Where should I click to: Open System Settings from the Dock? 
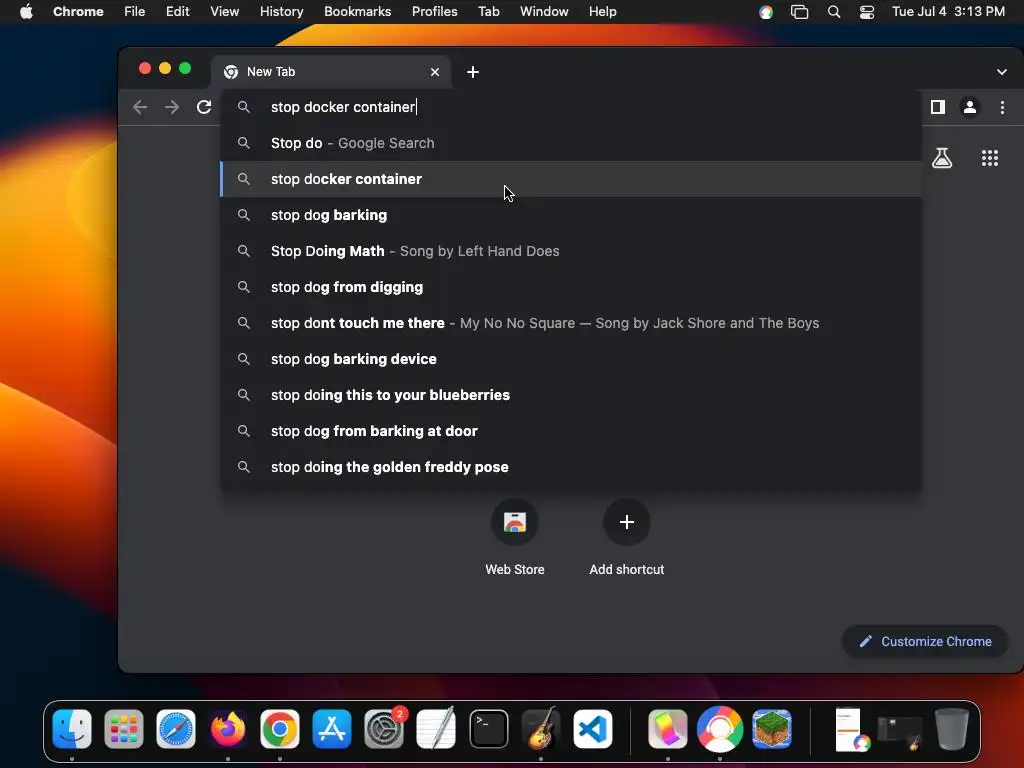(384, 729)
